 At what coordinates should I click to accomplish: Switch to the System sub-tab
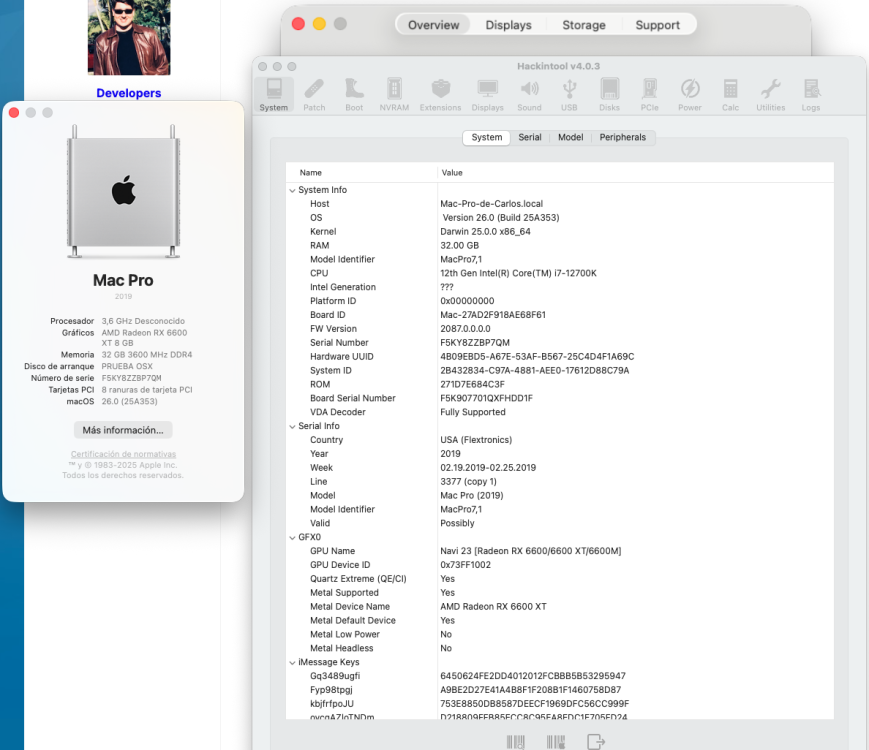pos(487,137)
